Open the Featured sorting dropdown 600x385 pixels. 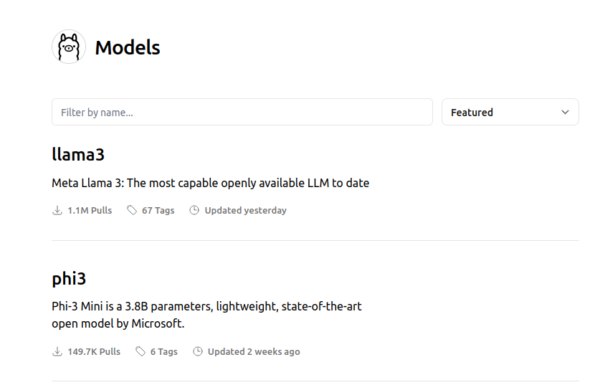[510, 112]
